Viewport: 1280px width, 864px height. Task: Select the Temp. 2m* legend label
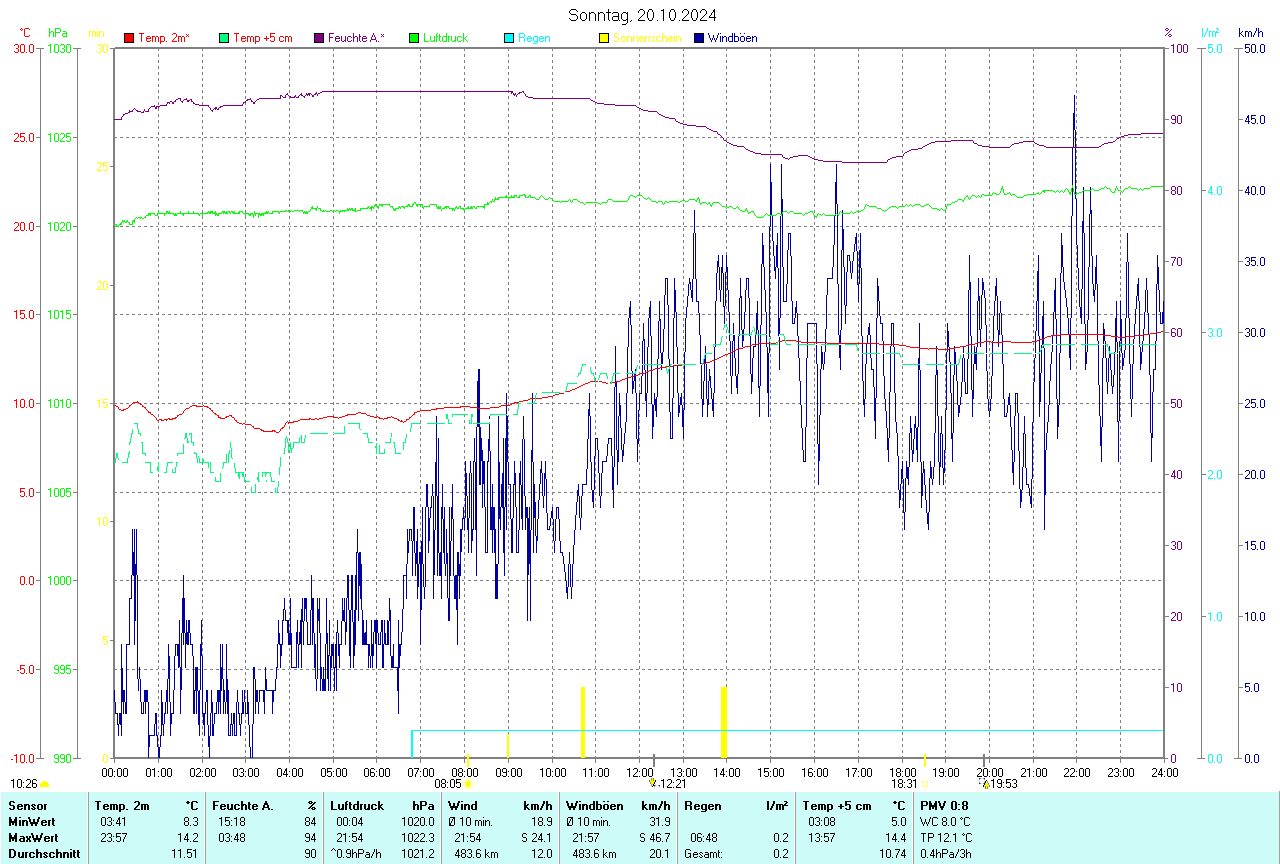point(164,38)
